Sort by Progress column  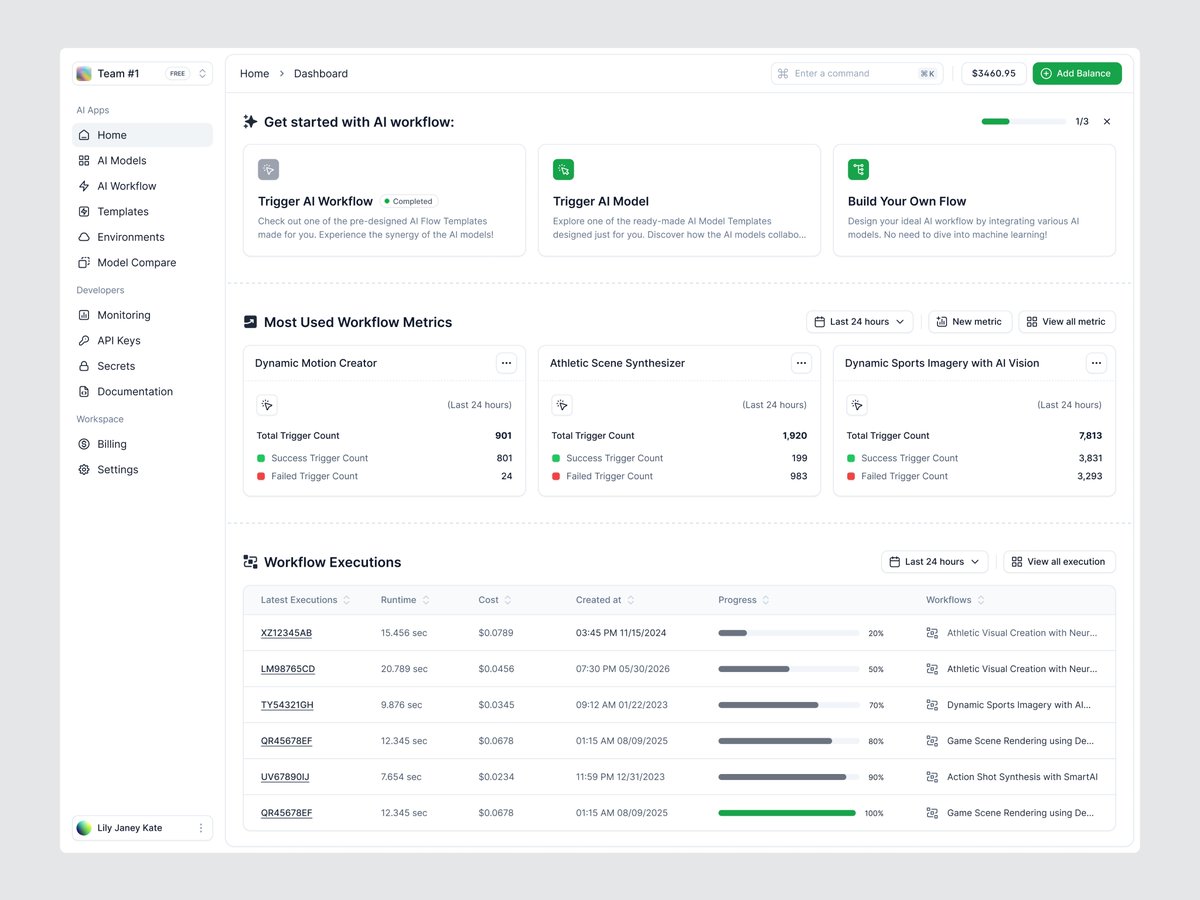click(x=744, y=600)
